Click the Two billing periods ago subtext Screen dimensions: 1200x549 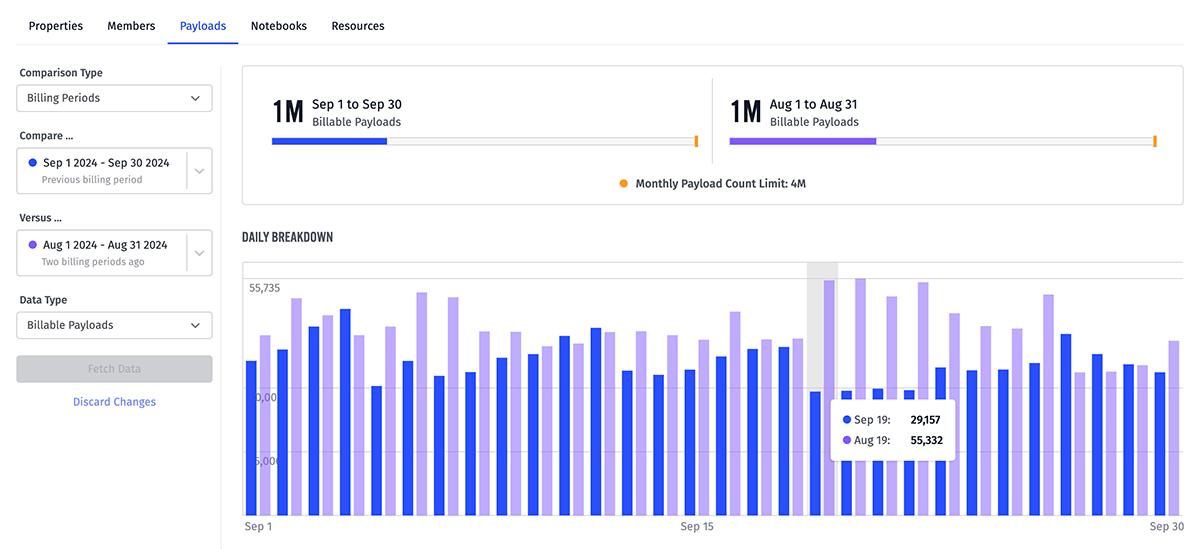tap(93, 262)
